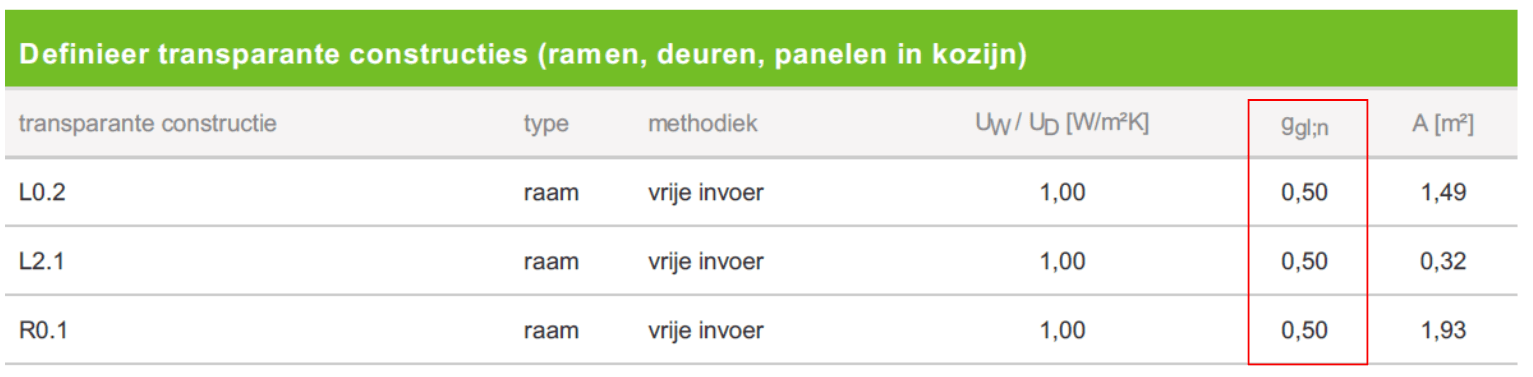Select the R0.1 construction name
This screenshot has height=377, width=1533.
[x=43, y=330]
